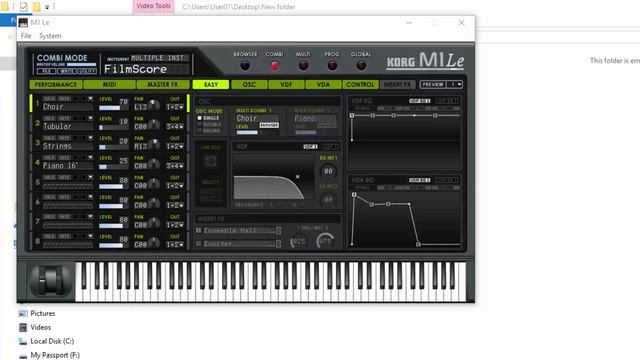Viewport: 640px width, 360px height.
Task: Open the Ensemble Hall effect selector
Action: (x=278, y=231)
